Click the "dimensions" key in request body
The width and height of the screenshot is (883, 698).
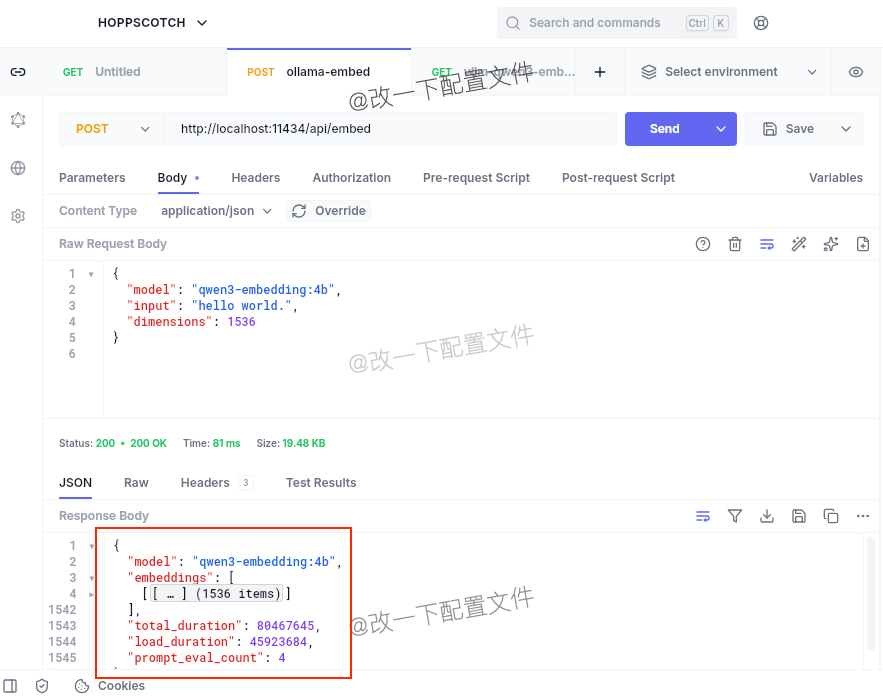170,322
